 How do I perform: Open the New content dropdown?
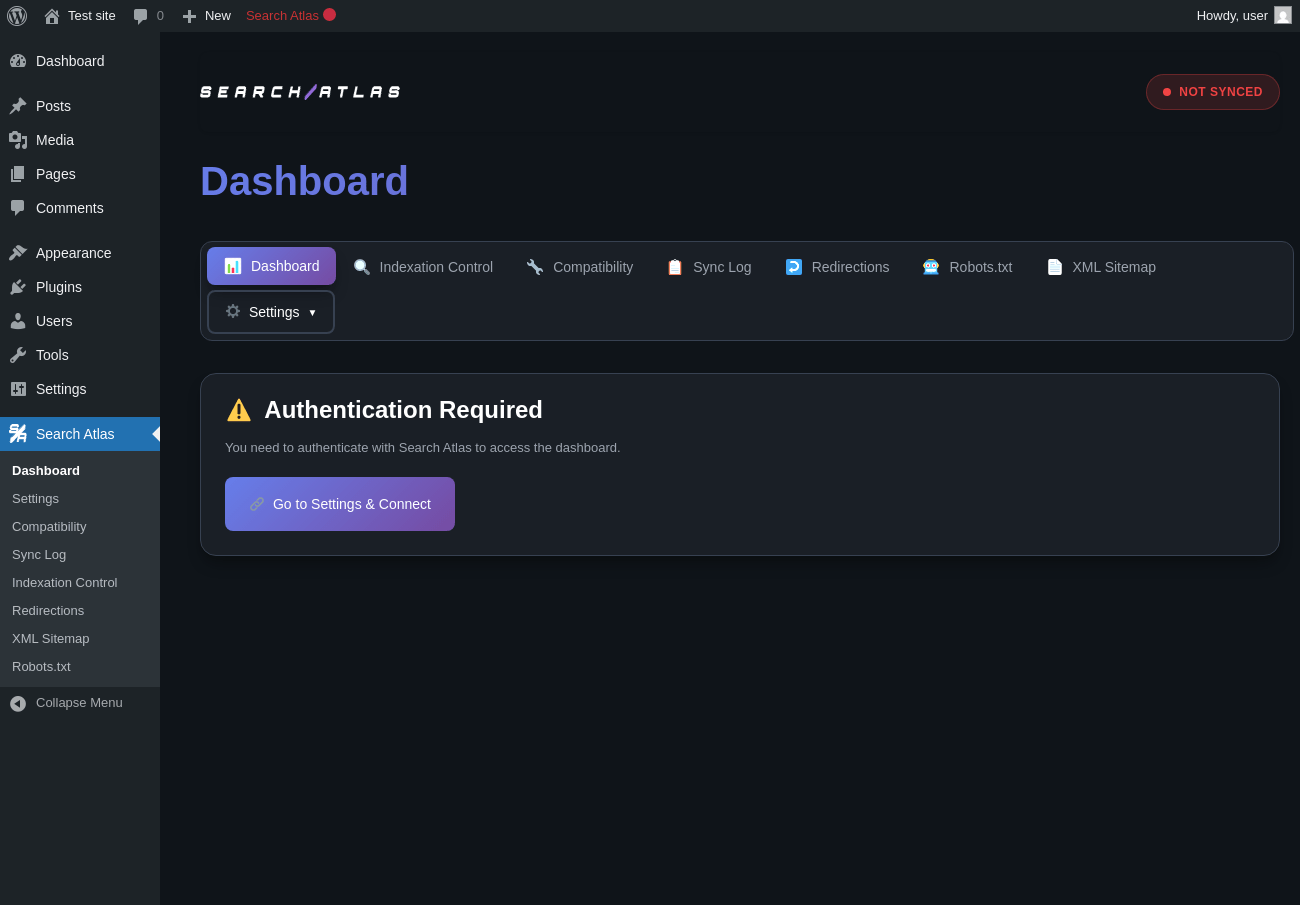pyautogui.click(x=207, y=16)
